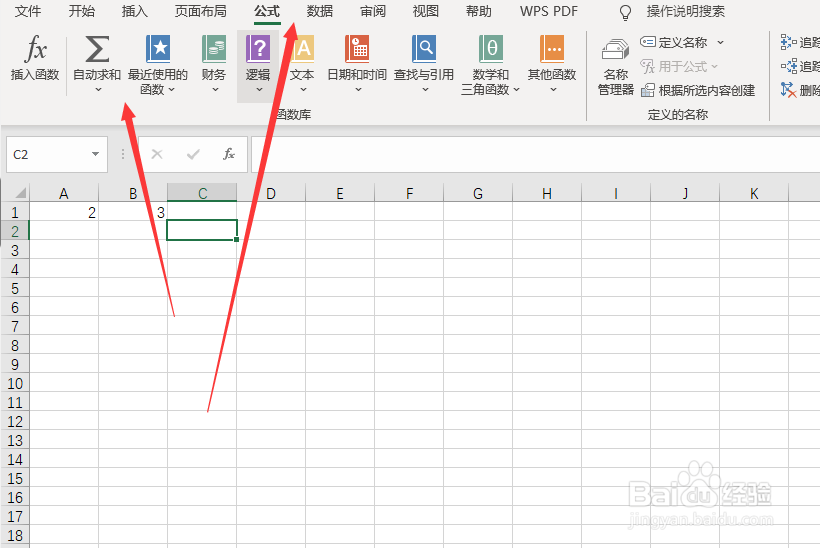Click the search box 操作说明搜索
This screenshot has width=820, height=548.
click(686, 11)
